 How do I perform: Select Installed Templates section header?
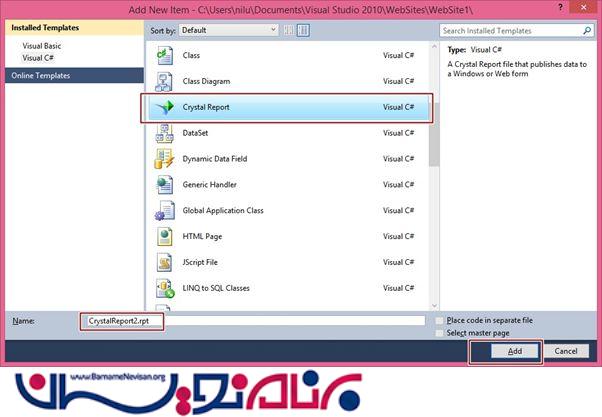pos(74,28)
